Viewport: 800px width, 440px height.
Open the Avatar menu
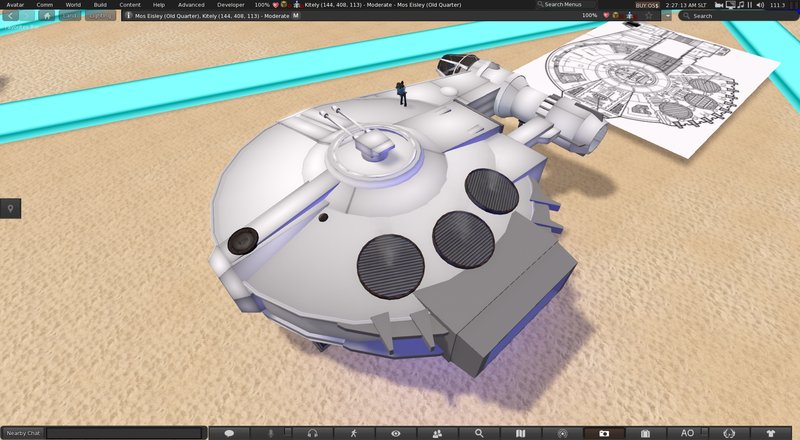coord(15,5)
